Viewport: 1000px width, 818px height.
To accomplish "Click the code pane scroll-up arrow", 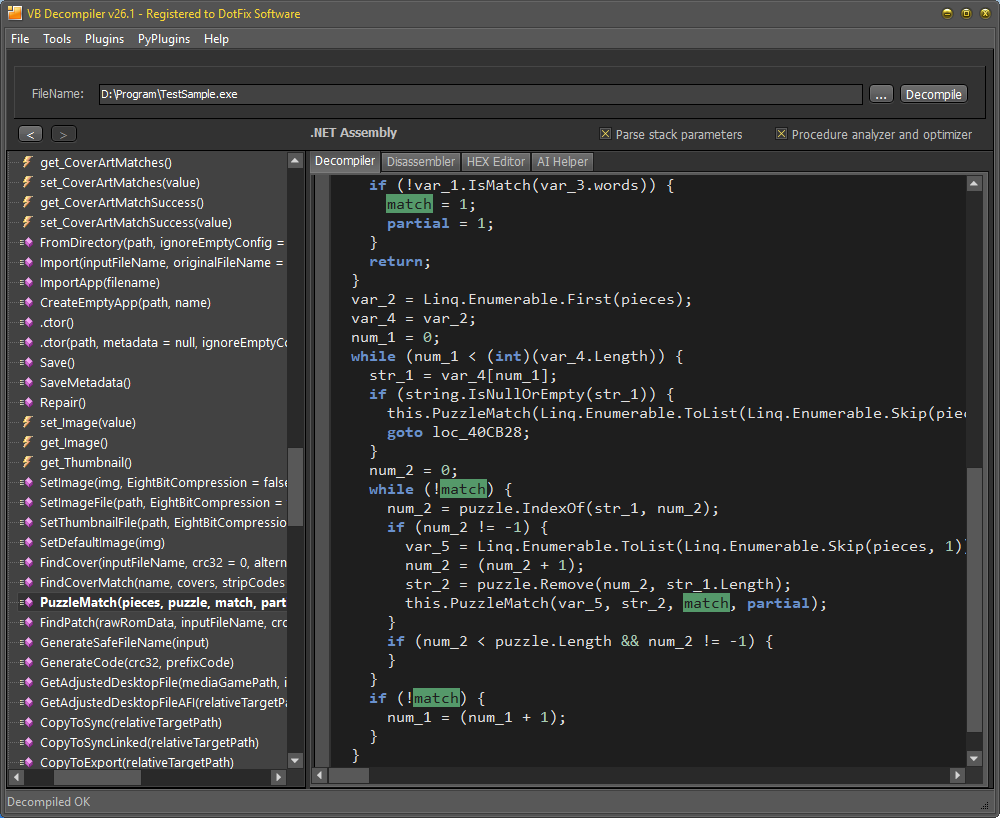I will pyautogui.click(x=974, y=184).
